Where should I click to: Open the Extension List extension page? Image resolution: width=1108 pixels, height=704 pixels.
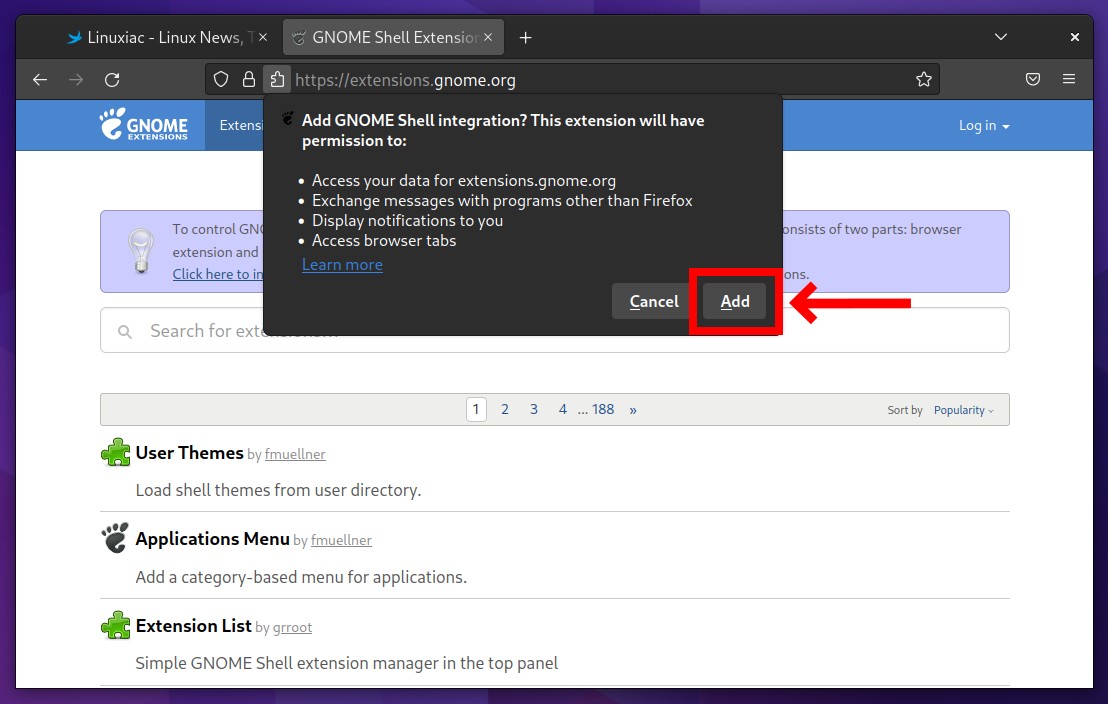point(194,626)
